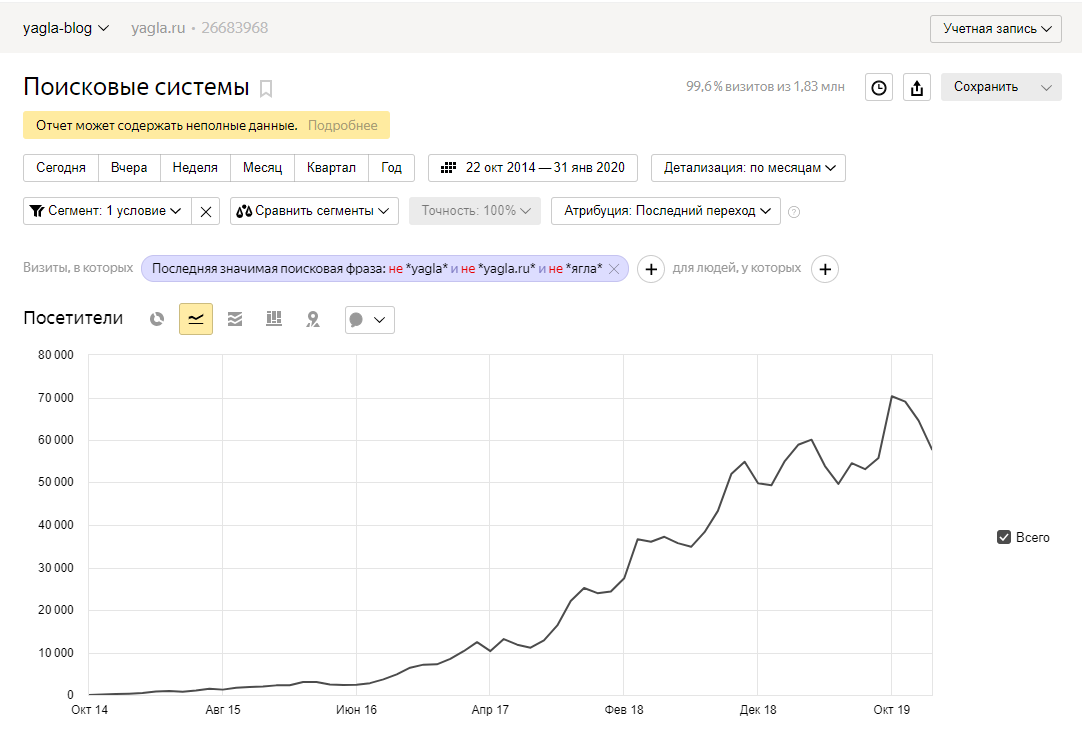Screen dimensions: 1082x739
Task: Uncheck the Всего series checkbox
Action: (1004, 537)
